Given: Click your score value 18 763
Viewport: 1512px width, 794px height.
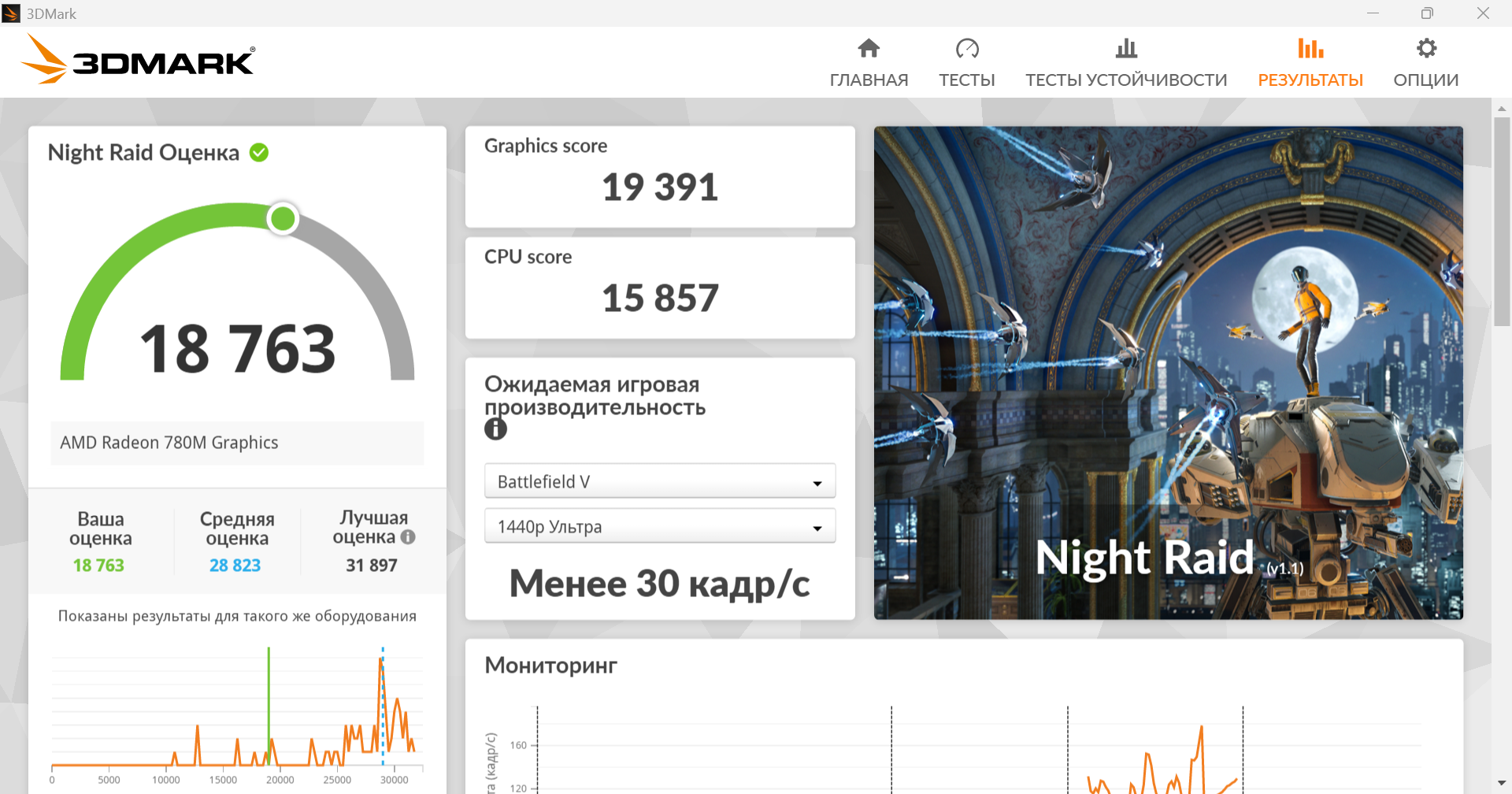Looking at the screenshot, I should point(98,566).
